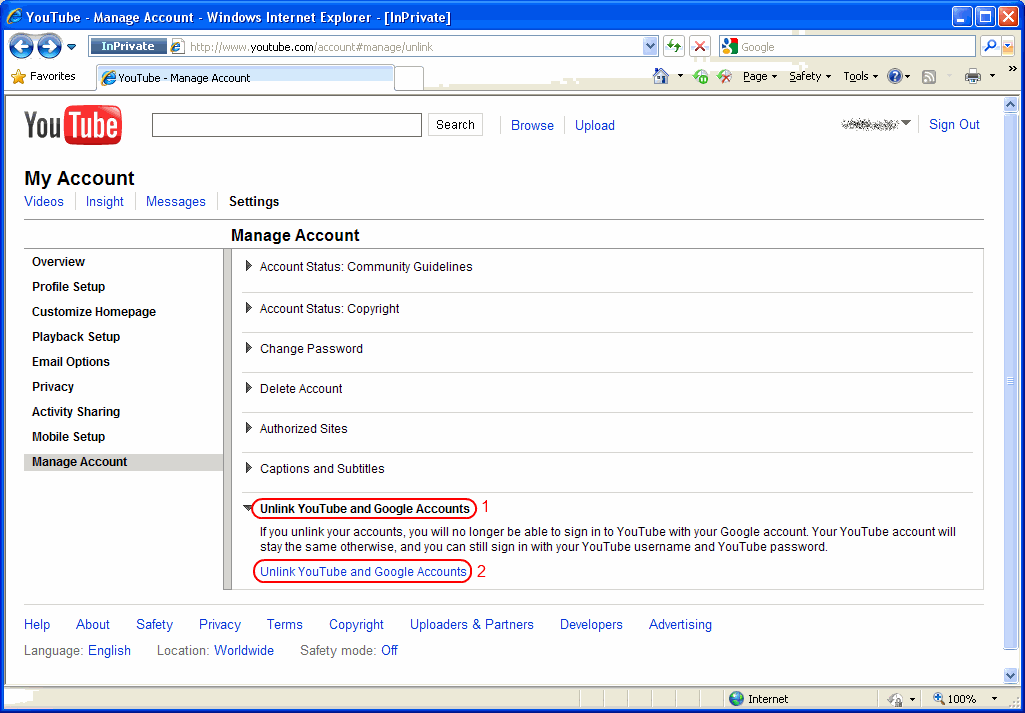Click the InPrivate indicator badge
1025x713 pixels.
(127, 46)
